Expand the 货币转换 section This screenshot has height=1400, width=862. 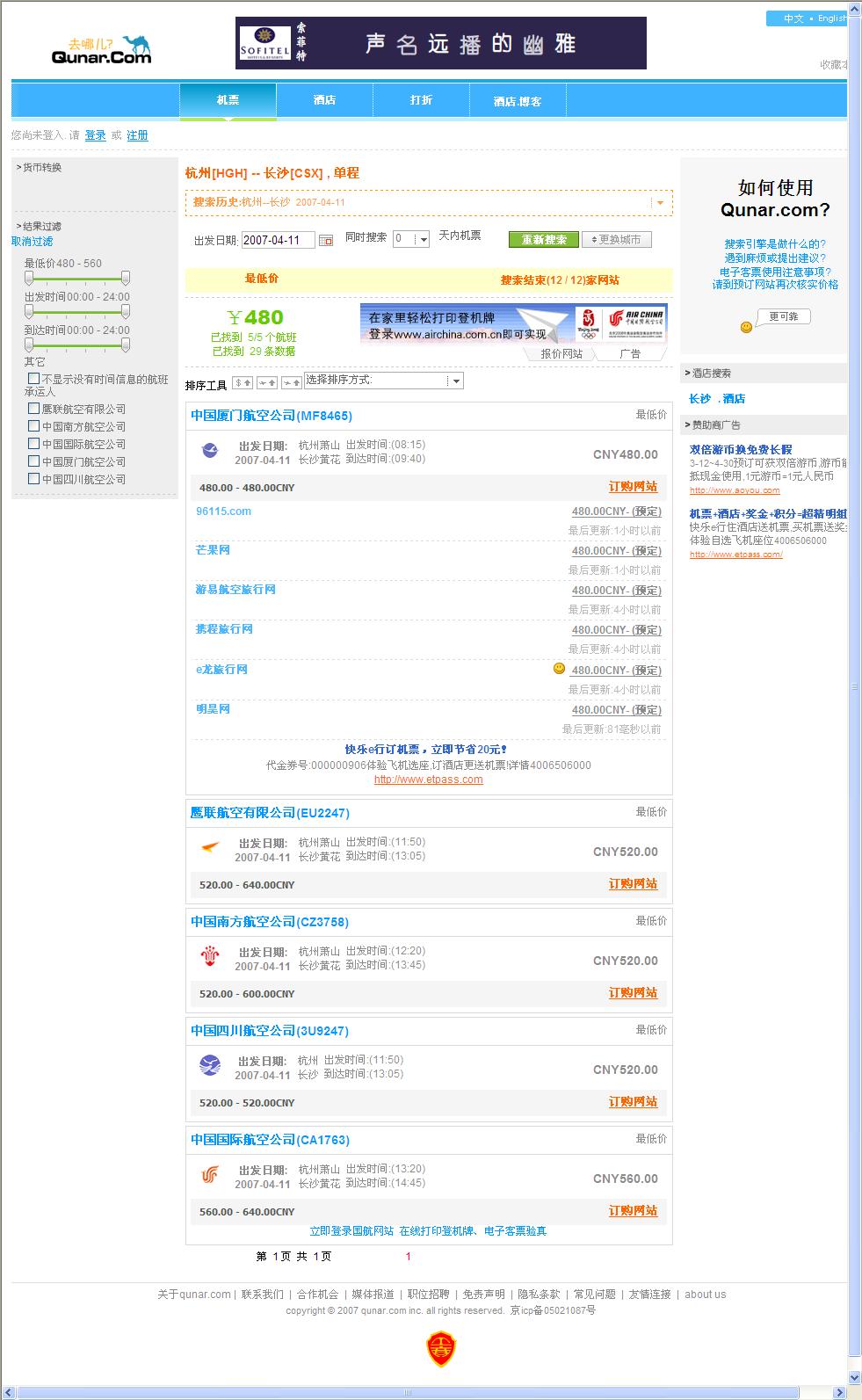(39, 167)
